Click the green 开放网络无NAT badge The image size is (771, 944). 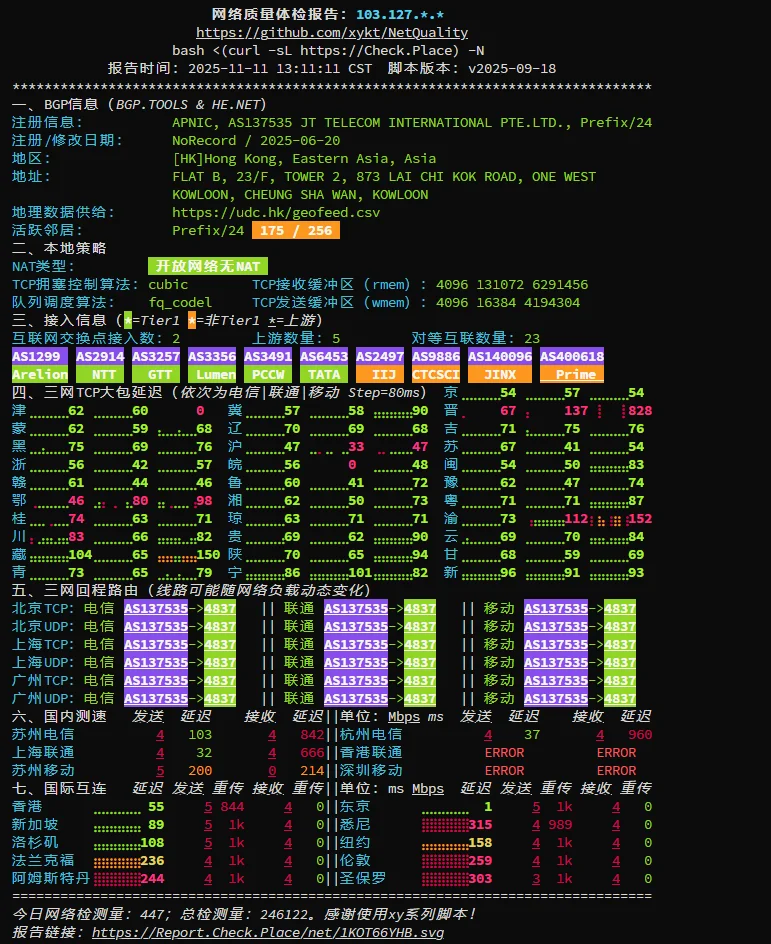point(207,266)
